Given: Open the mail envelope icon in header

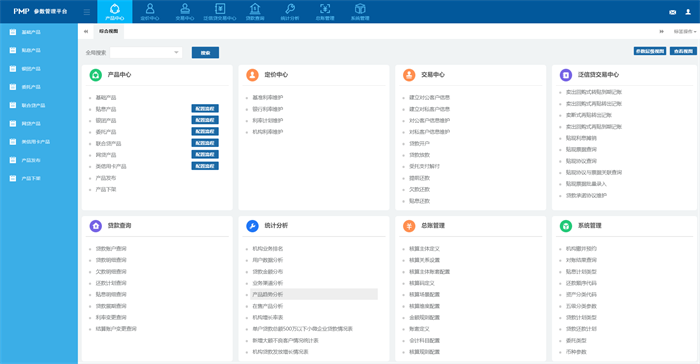Looking at the screenshot, I should point(672,12).
